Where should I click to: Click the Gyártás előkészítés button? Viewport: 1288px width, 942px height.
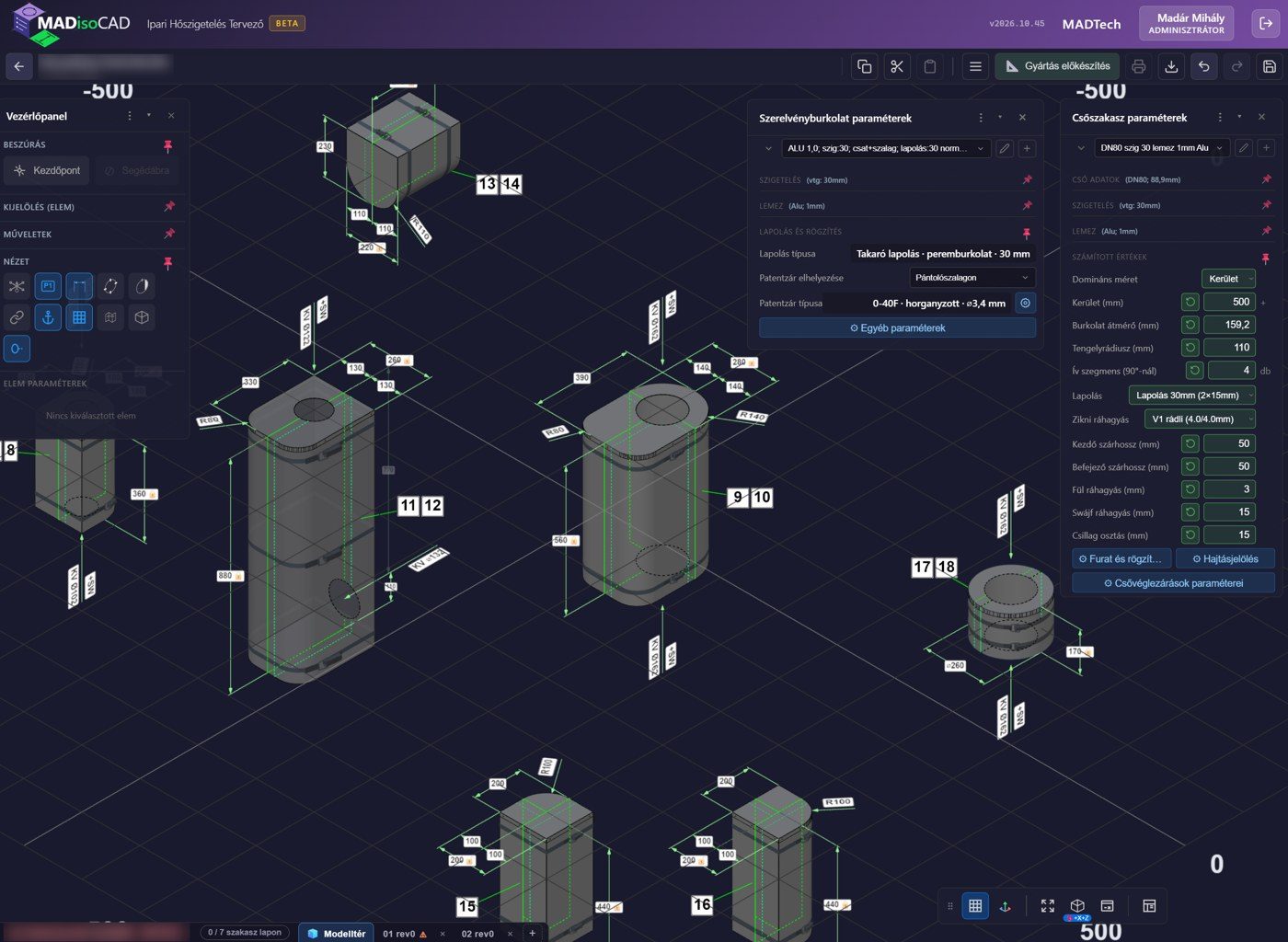[x=1057, y=66]
